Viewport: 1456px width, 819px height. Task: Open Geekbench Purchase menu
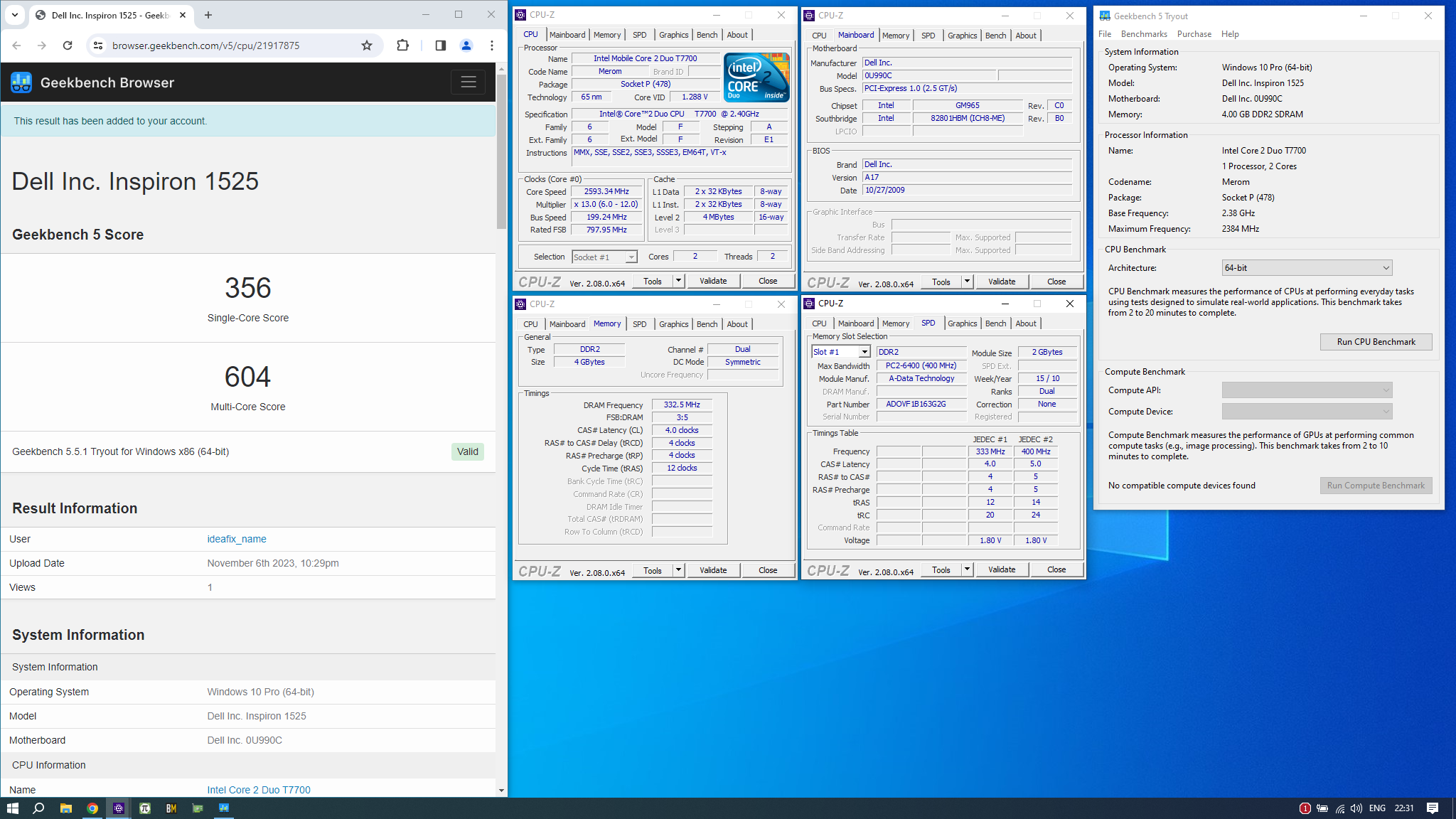(x=1194, y=34)
